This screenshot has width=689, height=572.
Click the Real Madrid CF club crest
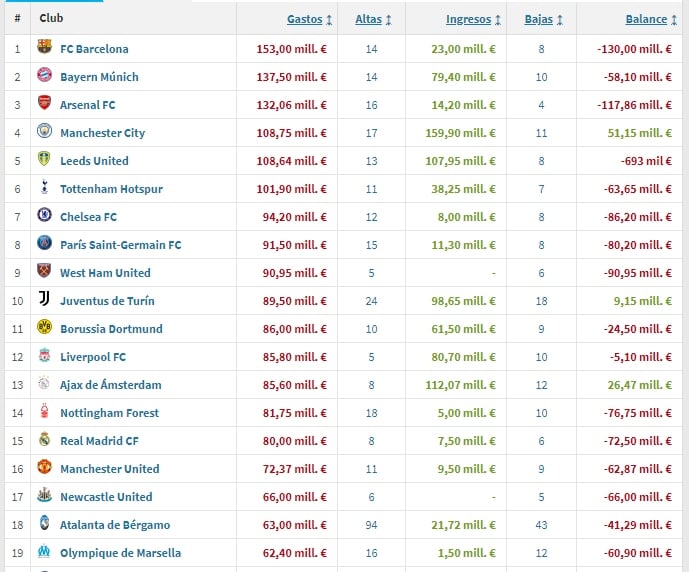(44, 439)
